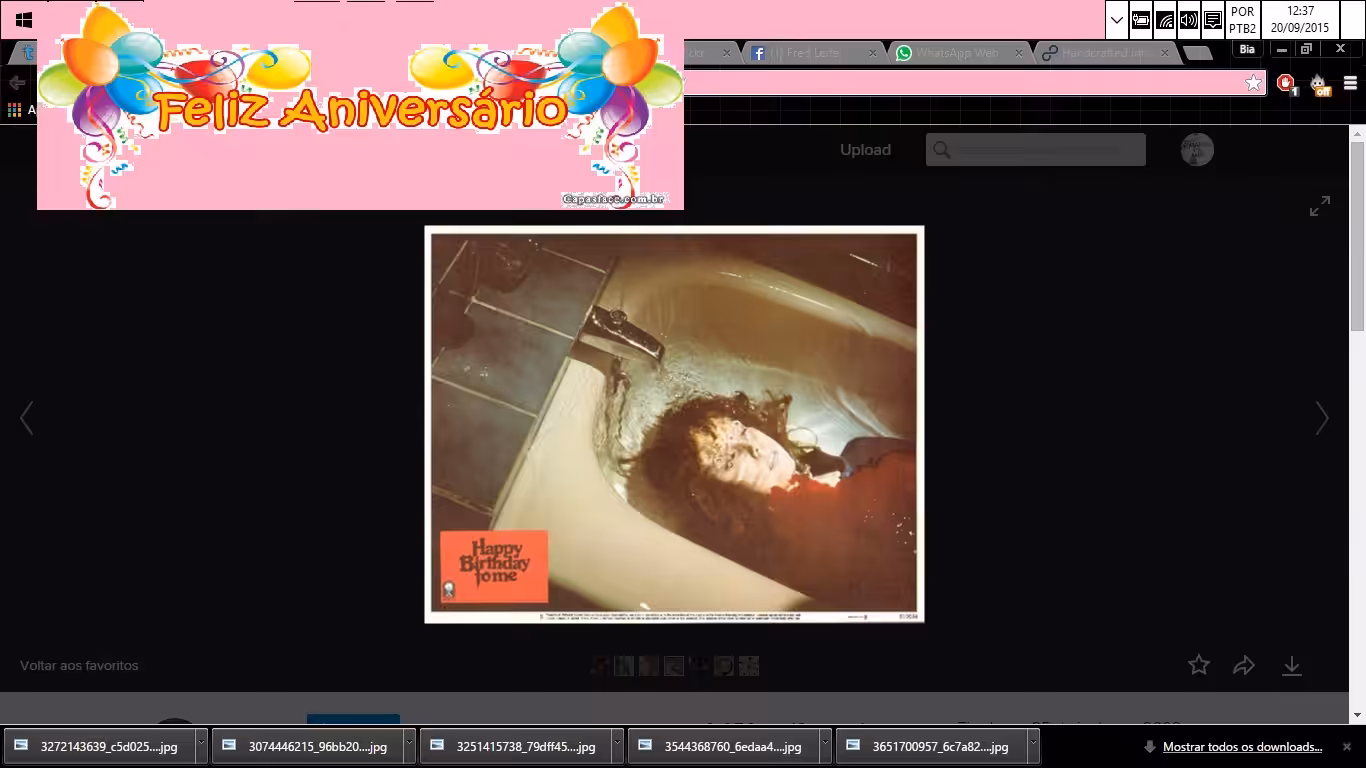Open the AdBlock extension icon

pyautogui.click(x=1286, y=84)
